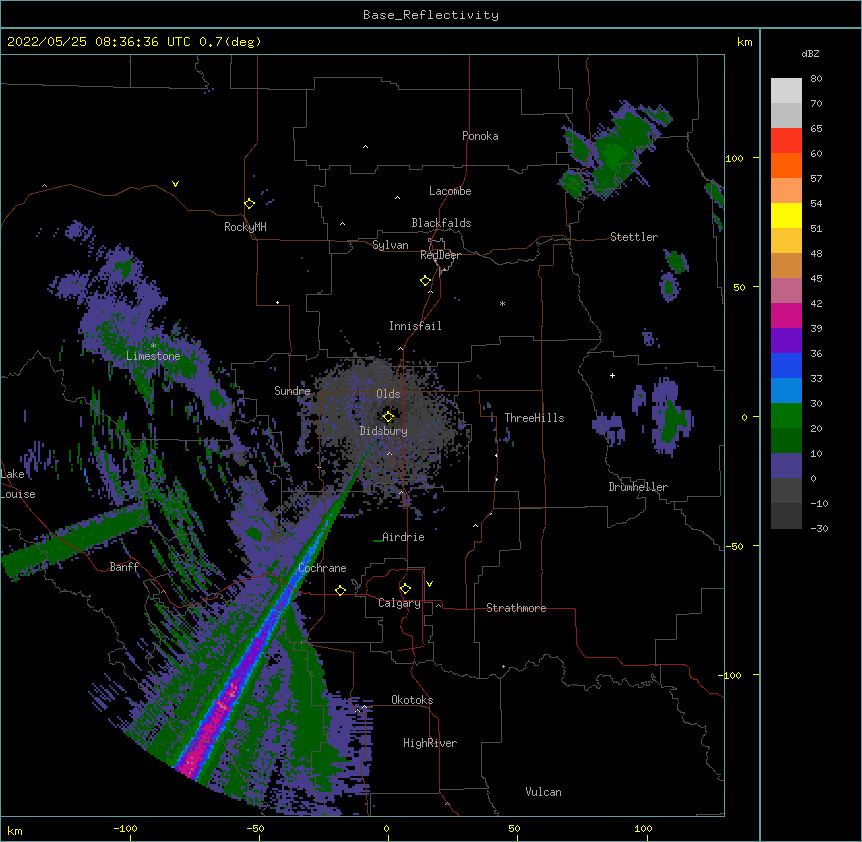Pick the white-gray swatch below 80 dBZ
Screen dimensions: 862x842
[x=786, y=91]
